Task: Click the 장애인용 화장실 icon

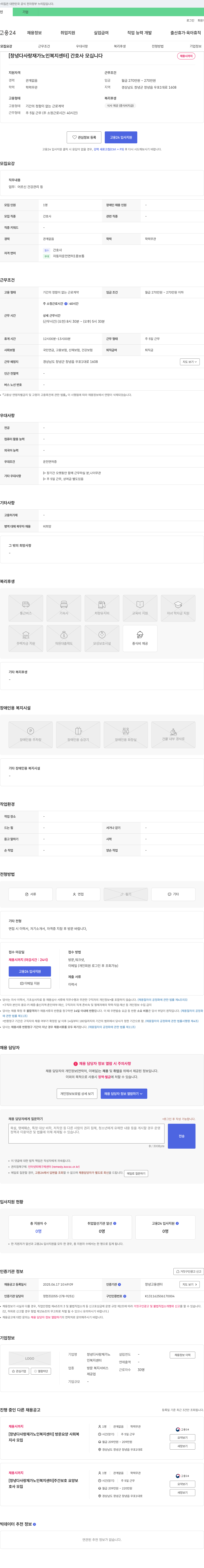Action: tap(126, 731)
